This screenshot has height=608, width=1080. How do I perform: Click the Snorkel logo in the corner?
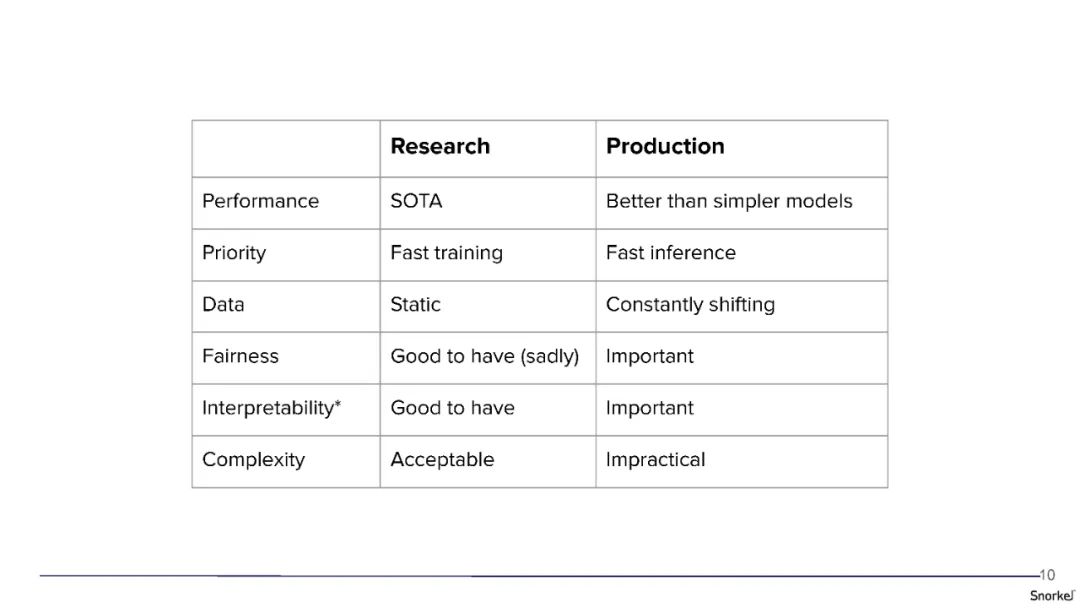coord(1052,595)
